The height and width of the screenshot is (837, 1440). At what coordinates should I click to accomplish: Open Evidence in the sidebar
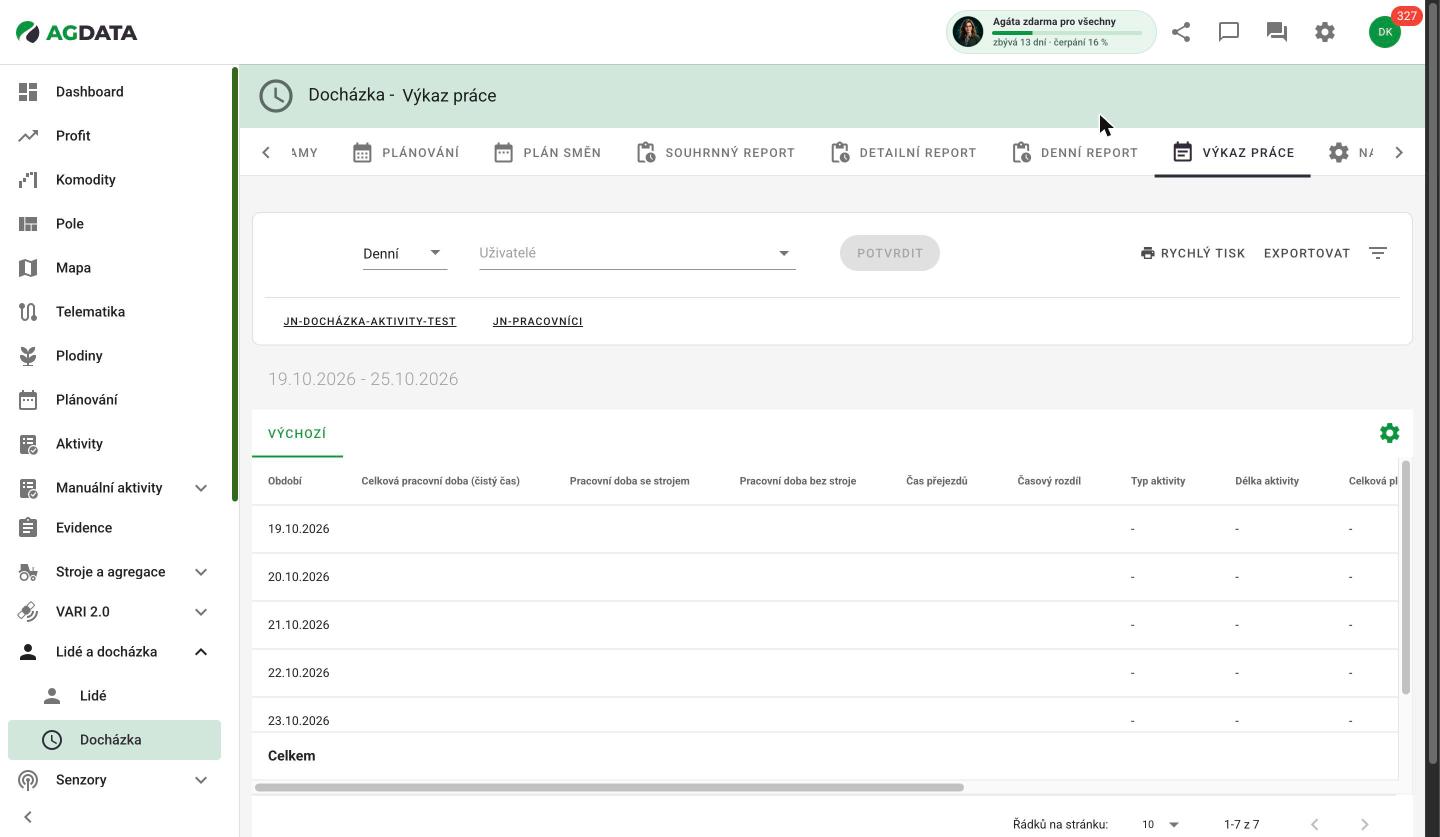point(114,528)
